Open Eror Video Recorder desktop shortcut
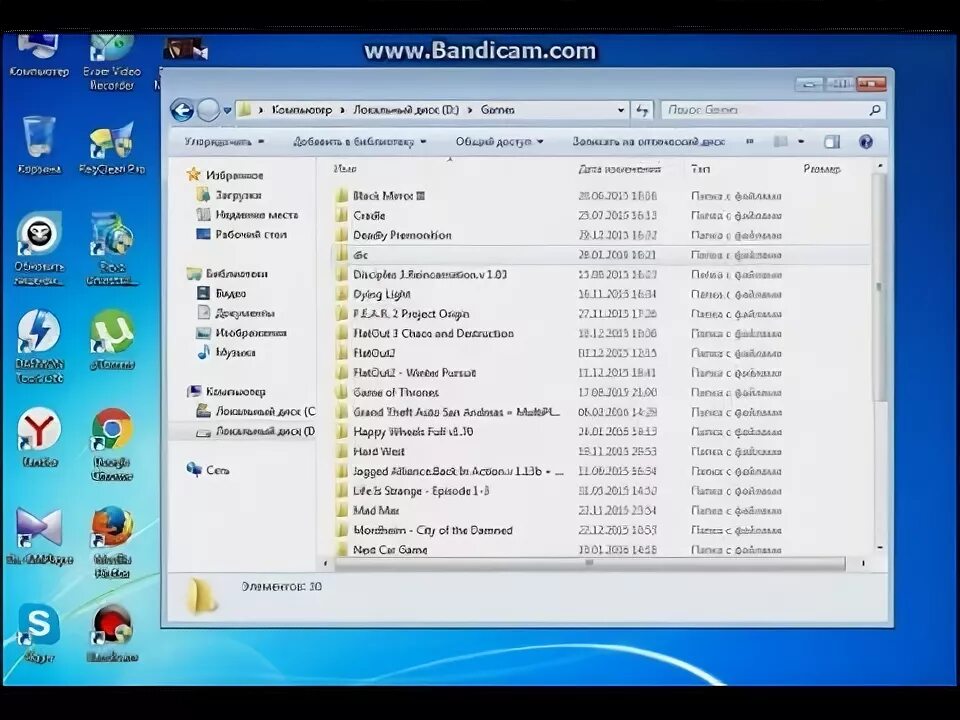Image resolution: width=960 pixels, height=720 pixels. pos(112,62)
